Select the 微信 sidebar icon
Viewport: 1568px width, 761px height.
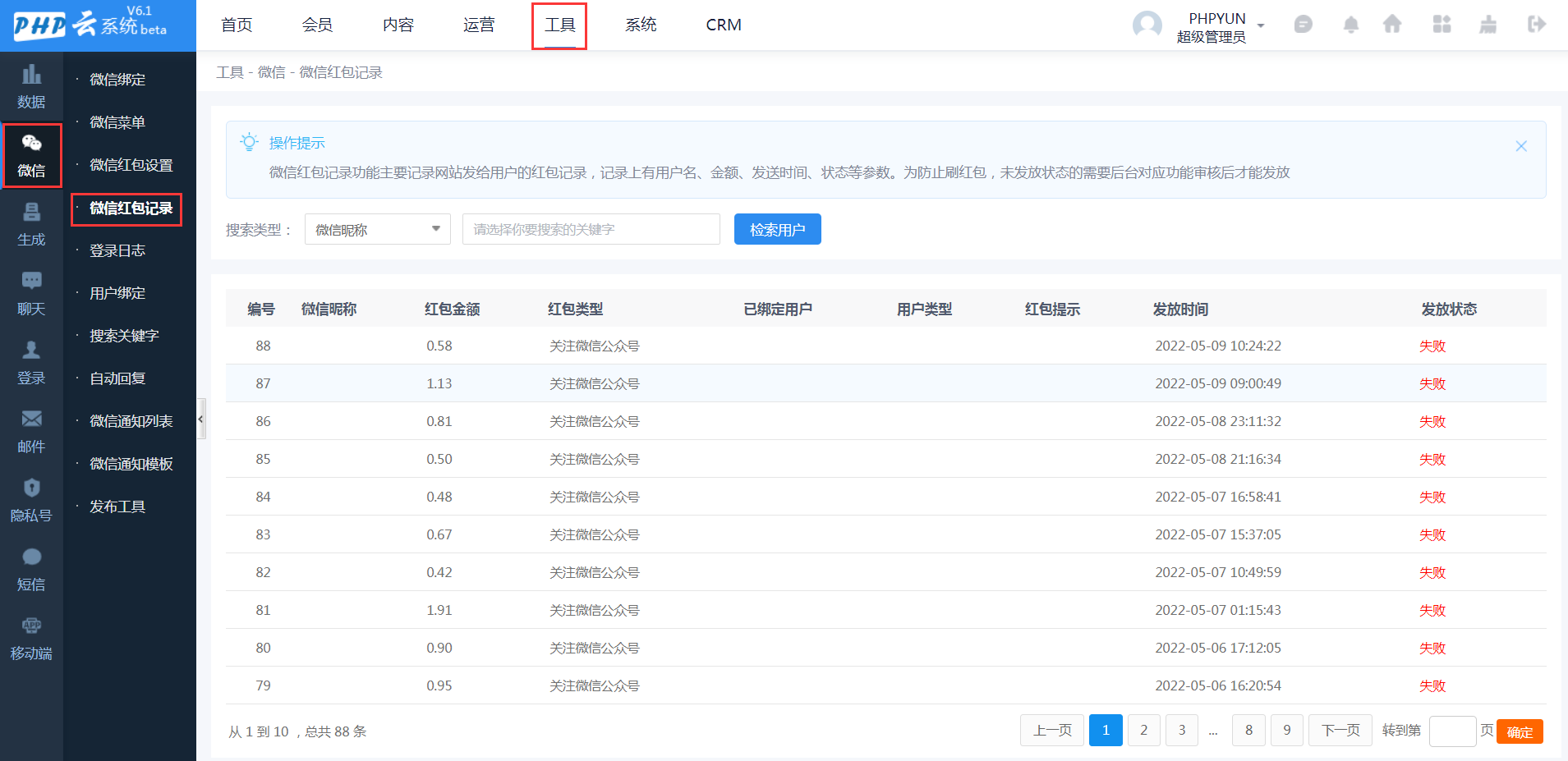[31, 156]
